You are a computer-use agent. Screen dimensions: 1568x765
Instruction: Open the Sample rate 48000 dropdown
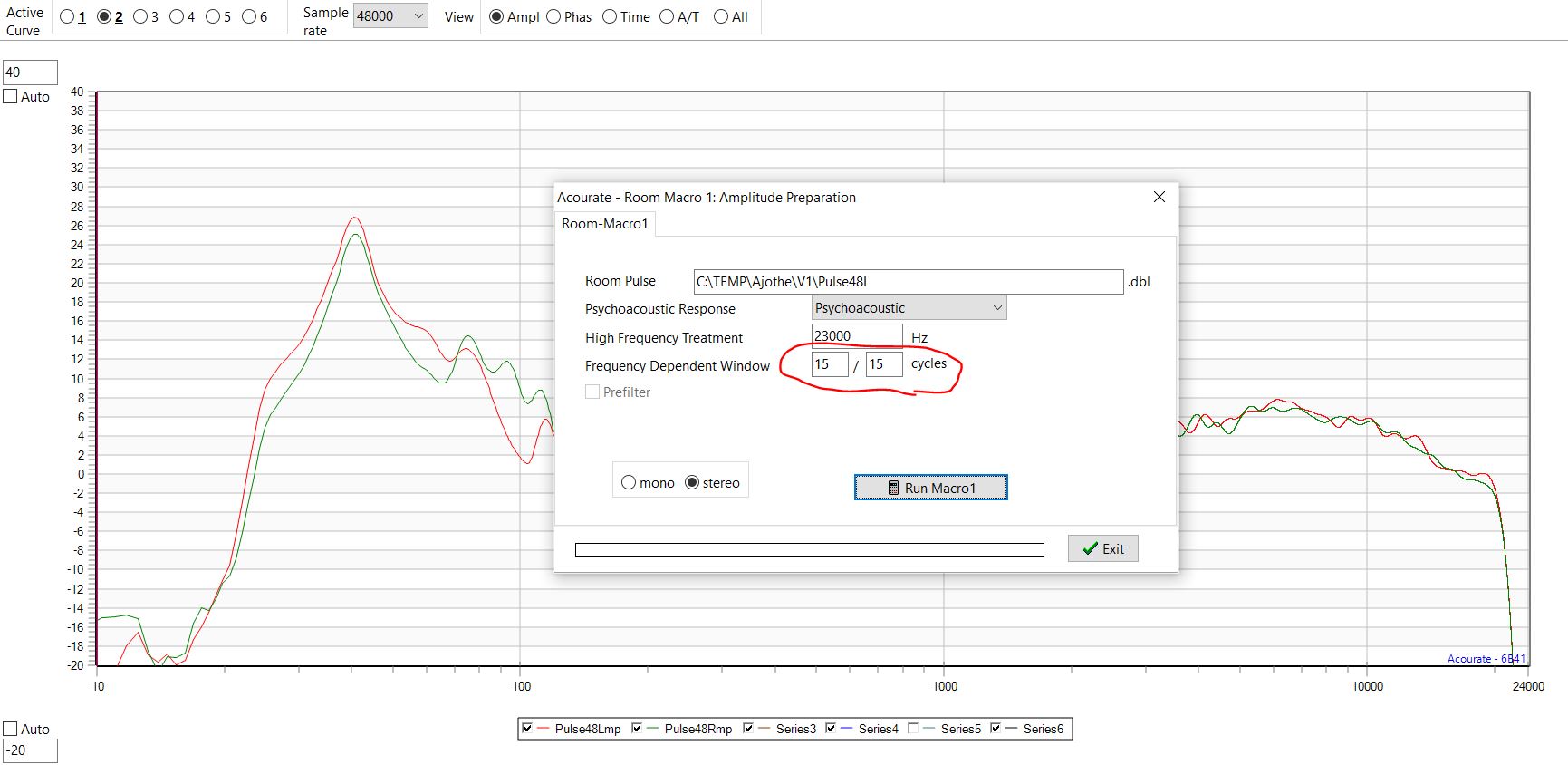(x=390, y=16)
